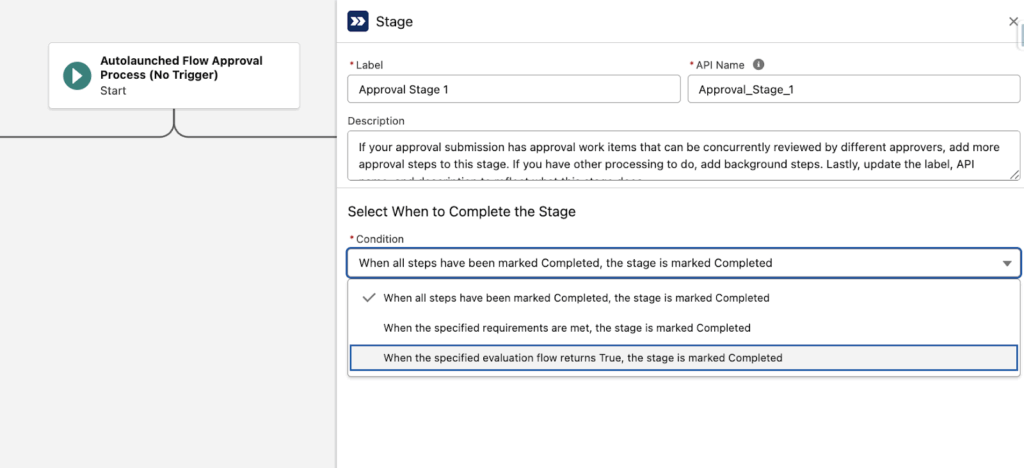Click the checkmark beside the selected condition option
1024x468 pixels.
[x=369, y=298]
